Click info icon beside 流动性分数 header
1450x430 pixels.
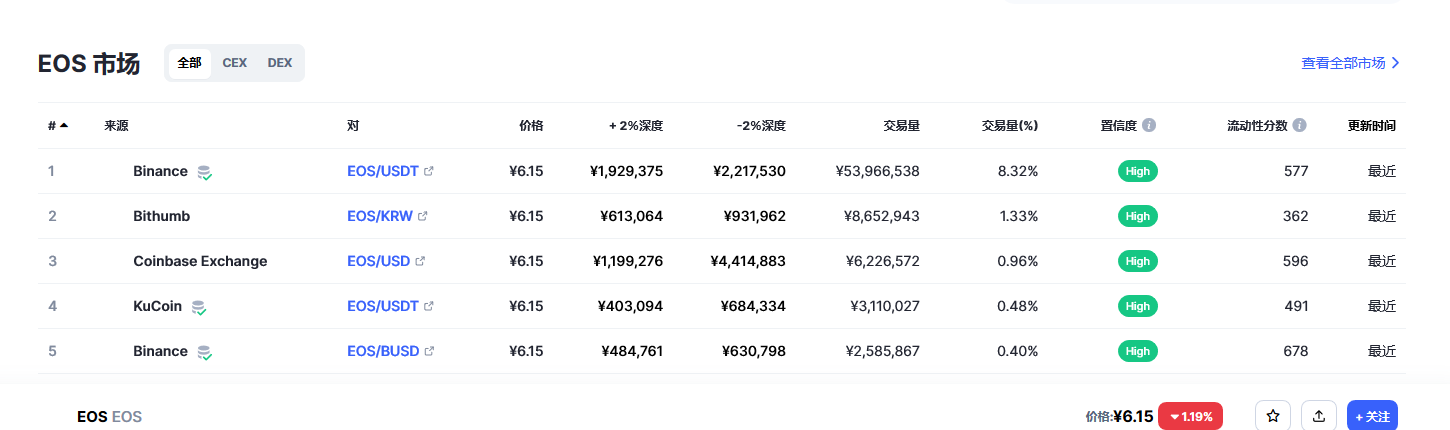click(x=1299, y=126)
